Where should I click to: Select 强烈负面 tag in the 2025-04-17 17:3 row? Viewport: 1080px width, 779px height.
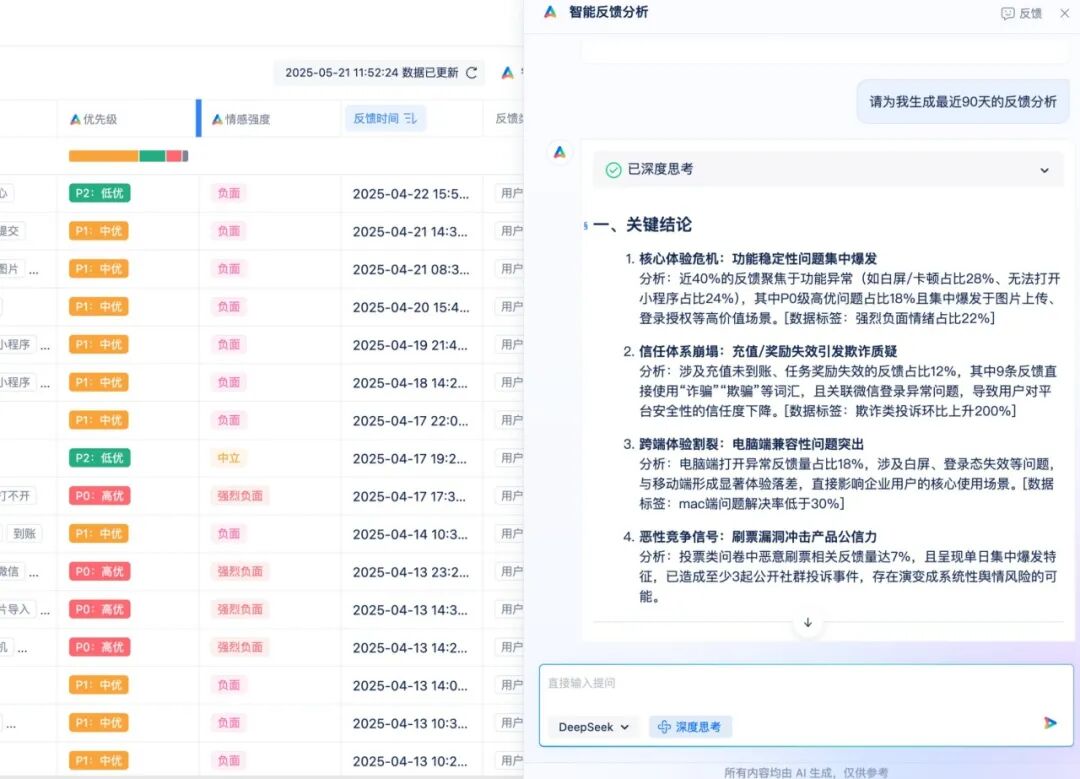(x=240, y=496)
